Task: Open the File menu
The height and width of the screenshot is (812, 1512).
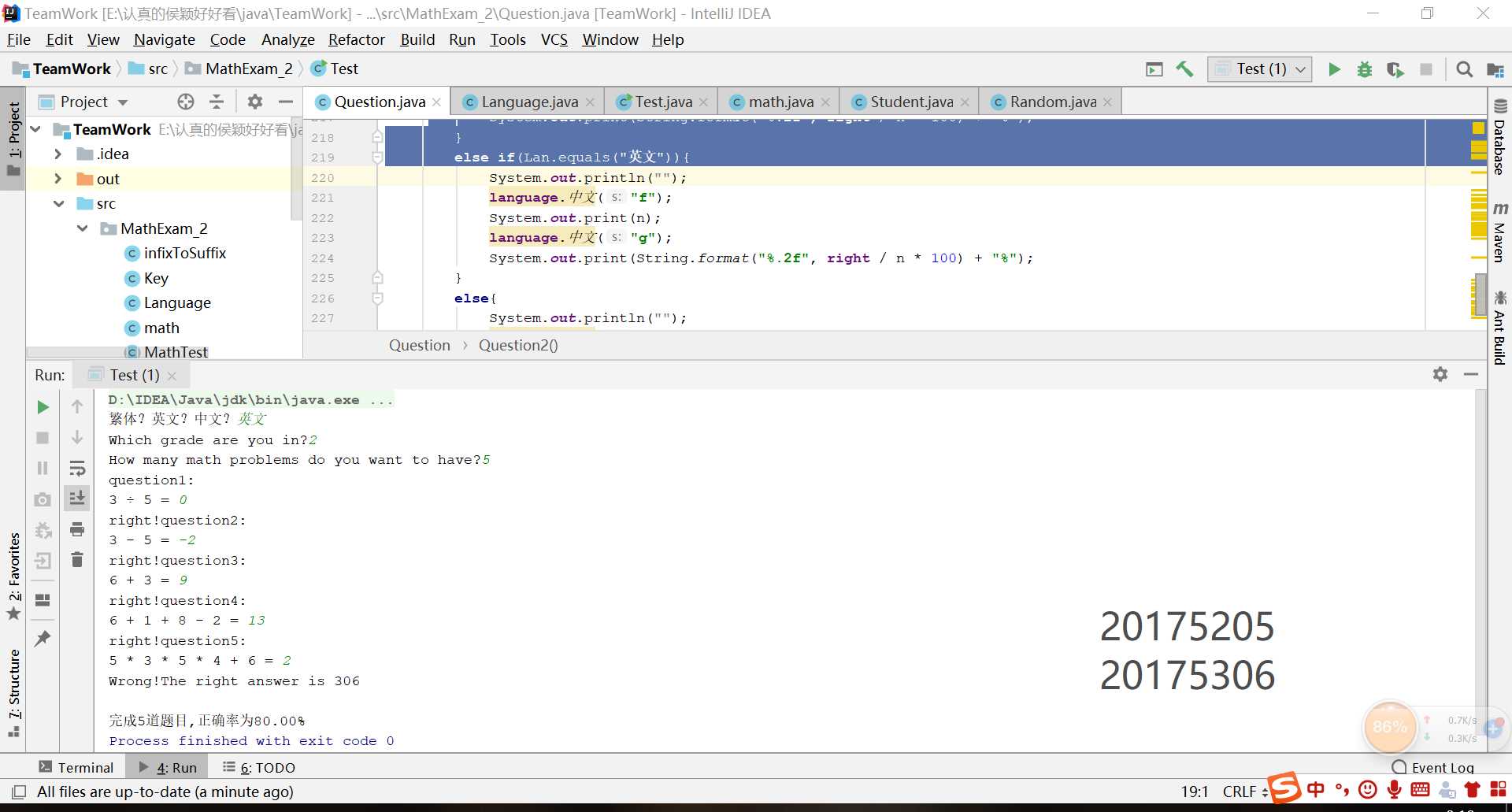Action: click(x=18, y=39)
